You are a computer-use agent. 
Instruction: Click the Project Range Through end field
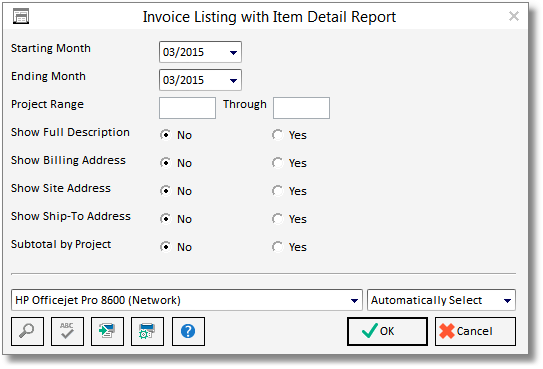point(302,108)
